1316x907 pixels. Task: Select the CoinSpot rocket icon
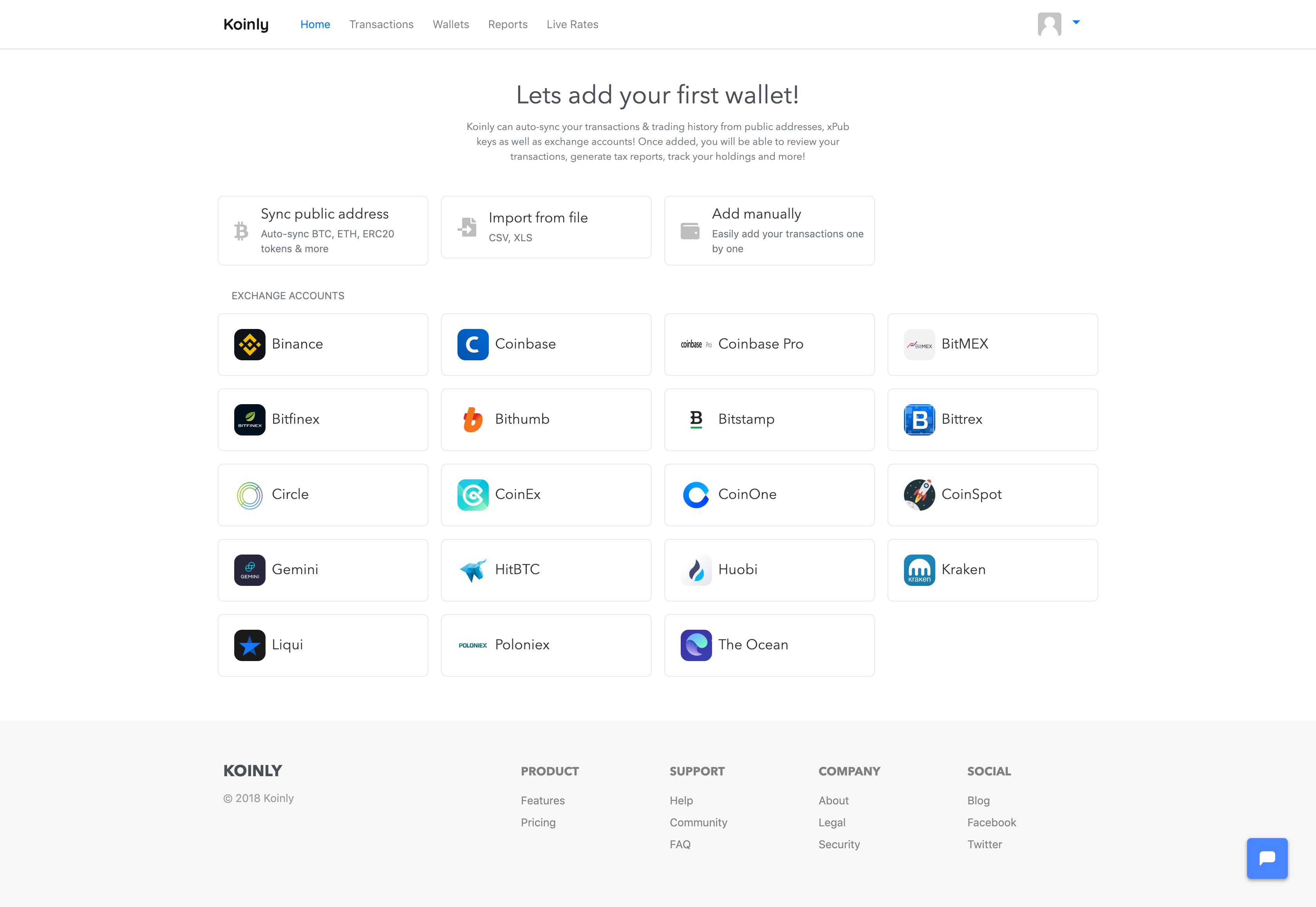point(919,495)
